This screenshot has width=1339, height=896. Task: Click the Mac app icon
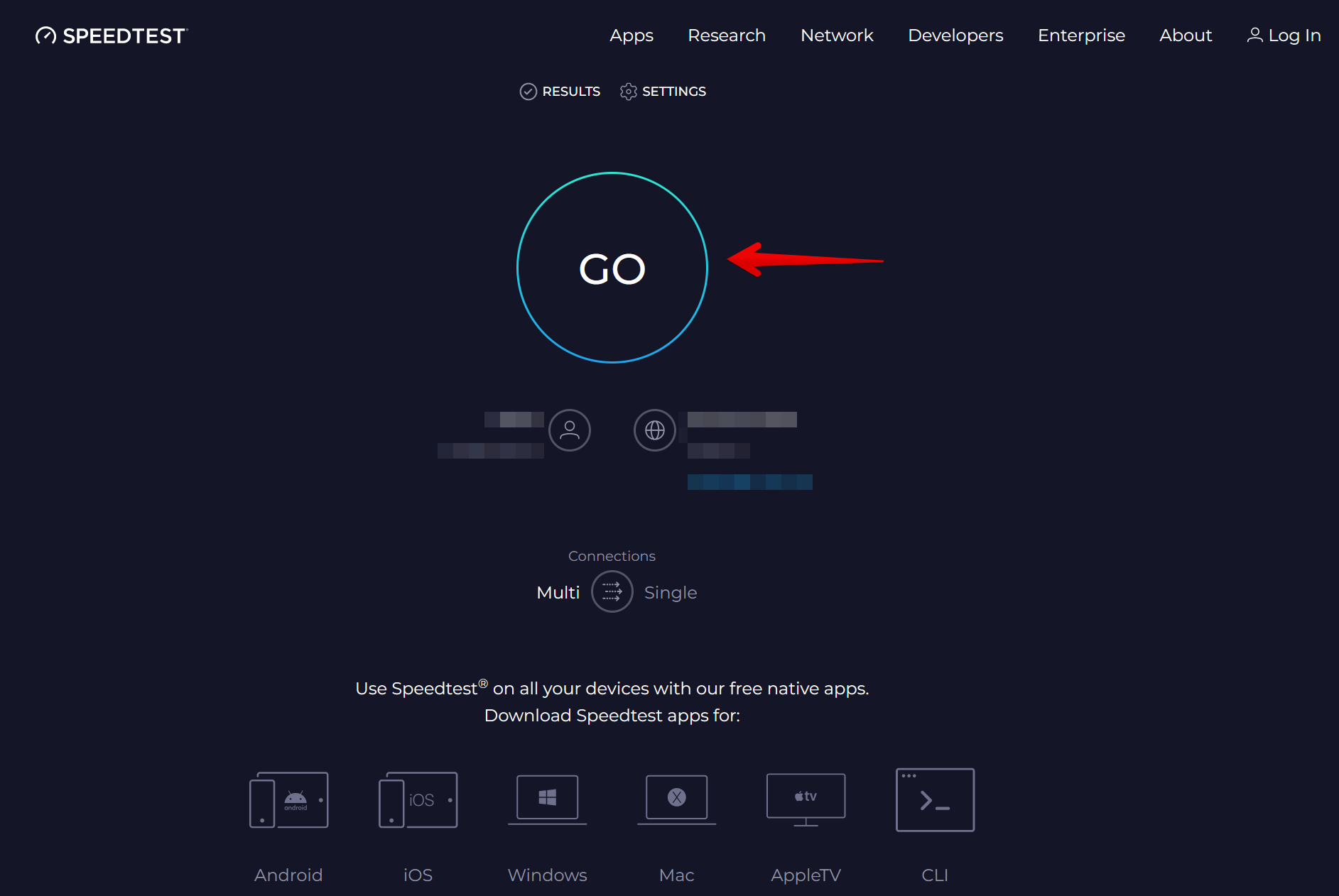point(677,799)
